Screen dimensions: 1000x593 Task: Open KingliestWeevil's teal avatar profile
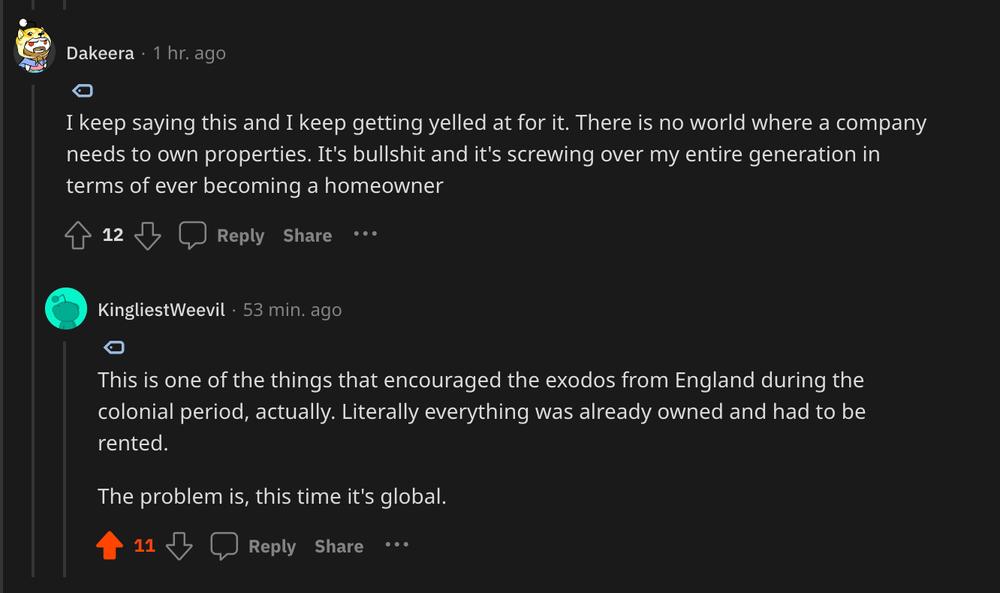[66, 309]
